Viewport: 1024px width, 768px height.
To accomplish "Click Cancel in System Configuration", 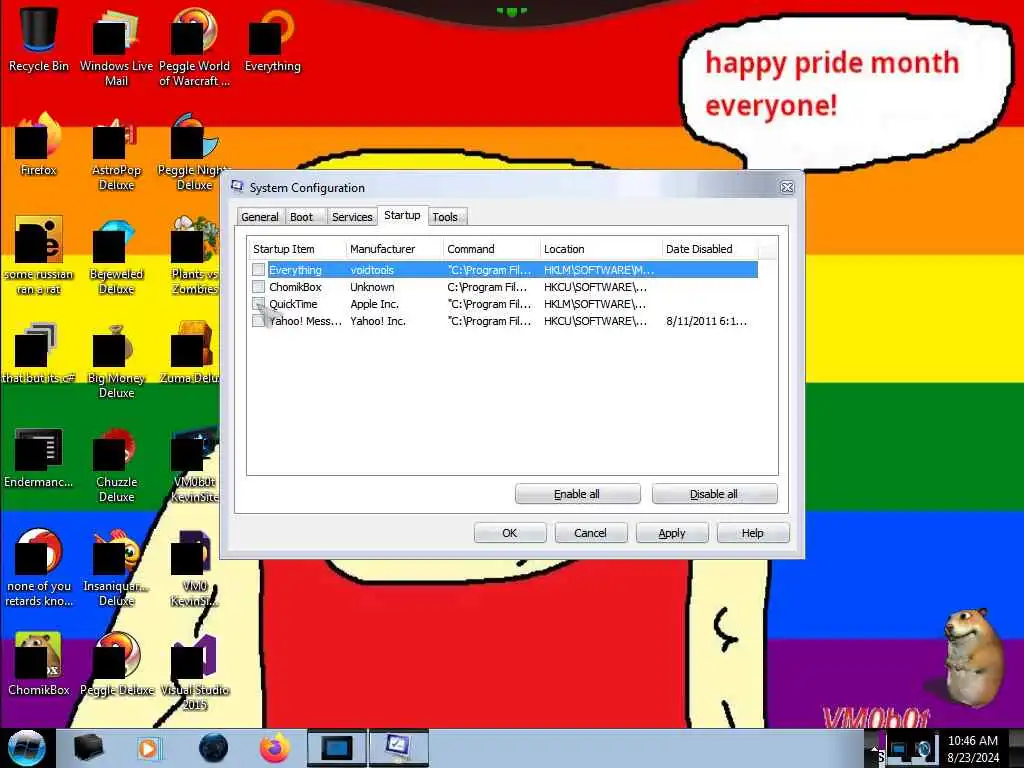I will click(x=590, y=533).
